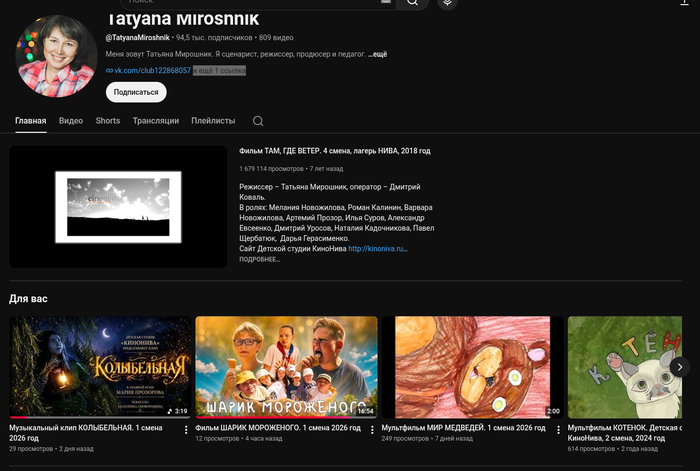
Task: Click КОТЕНОК cat cartoon thumbnail
Action: [x=625, y=367]
